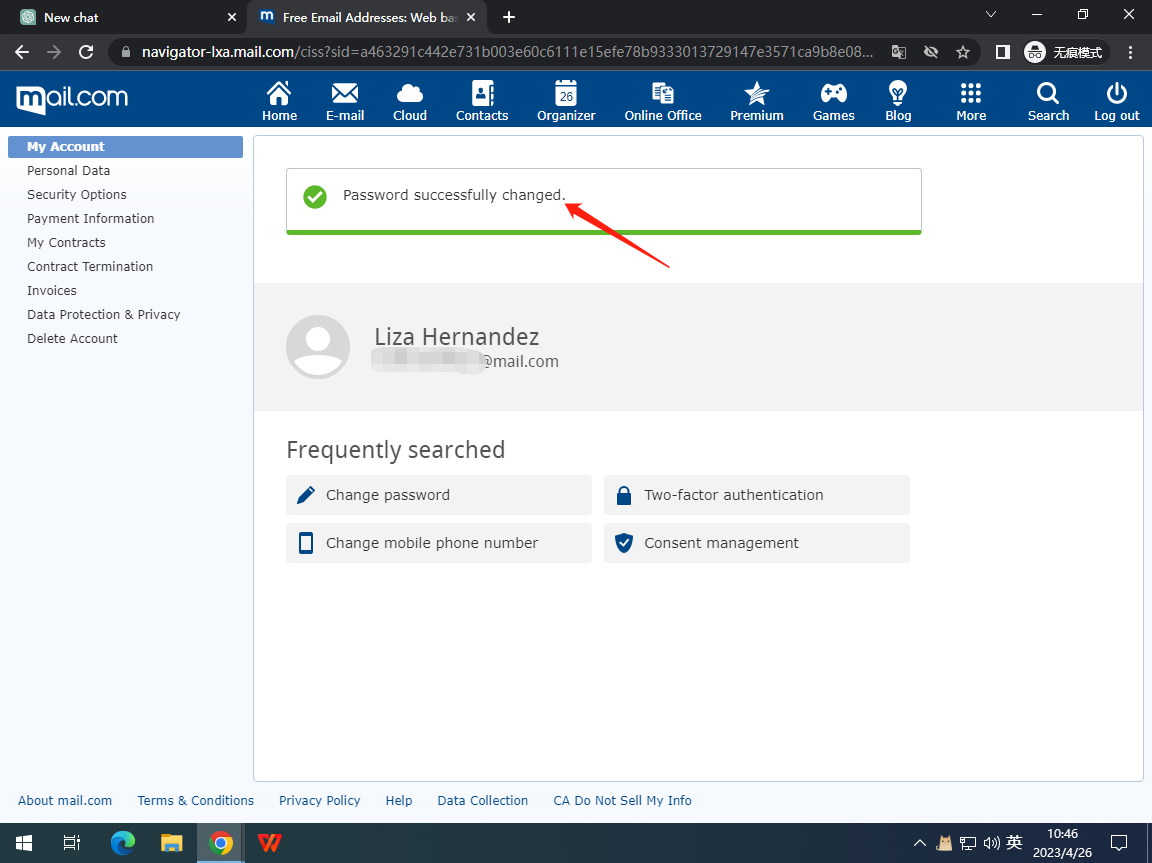Open the Privacy Policy footer link
Screen dimensions: 1152x863
tap(319, 801)
